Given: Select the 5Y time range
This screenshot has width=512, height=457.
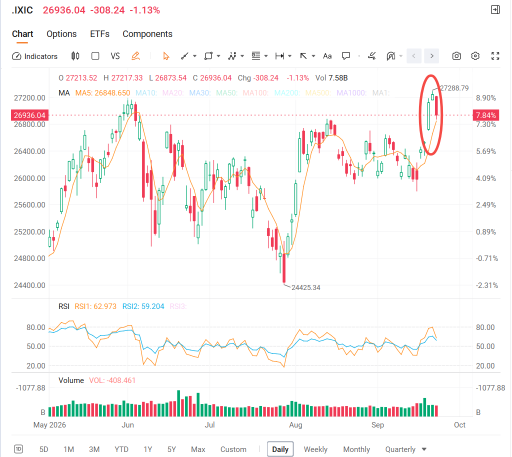Looking at the screenshot, I should tap(171, 449).
